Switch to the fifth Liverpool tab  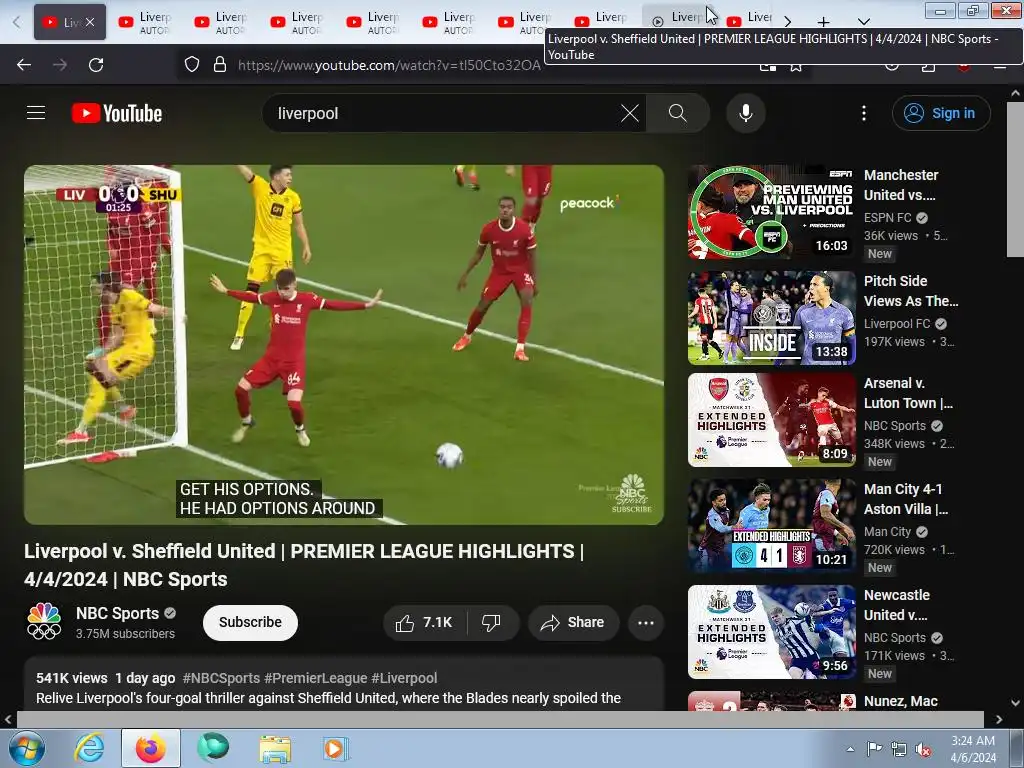coord(373,22)
